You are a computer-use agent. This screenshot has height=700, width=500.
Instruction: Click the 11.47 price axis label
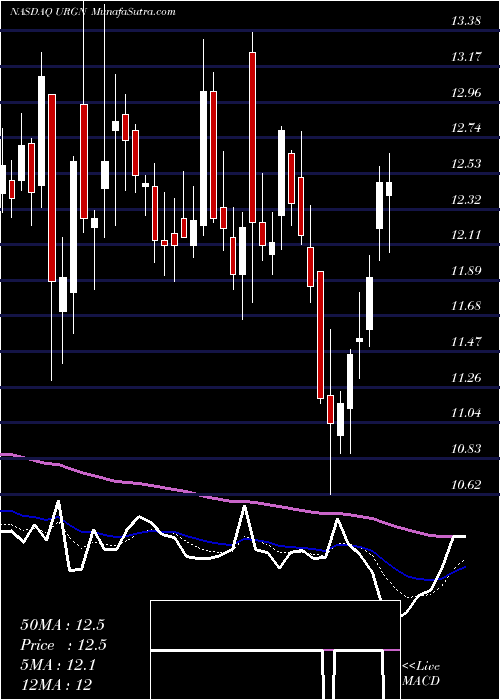(x=467, y=342)
